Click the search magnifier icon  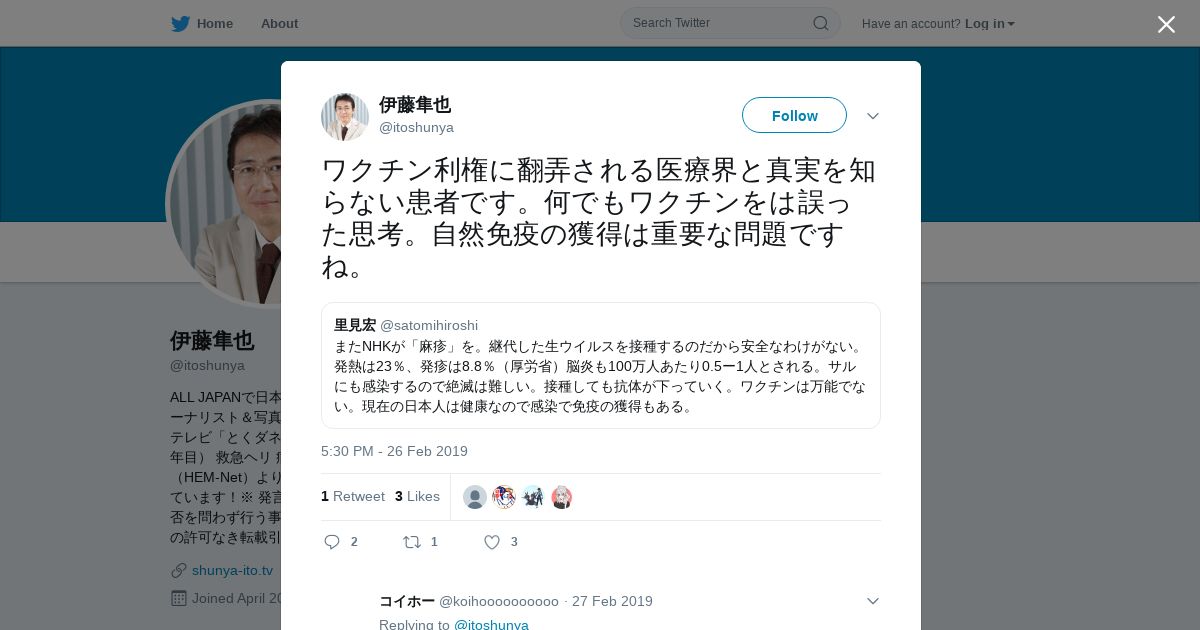pyautogui.click(x=820, y=23)
